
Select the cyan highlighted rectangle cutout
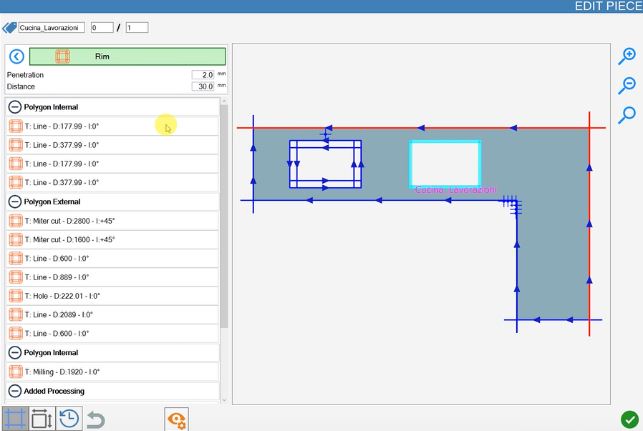tap(445, 164)
